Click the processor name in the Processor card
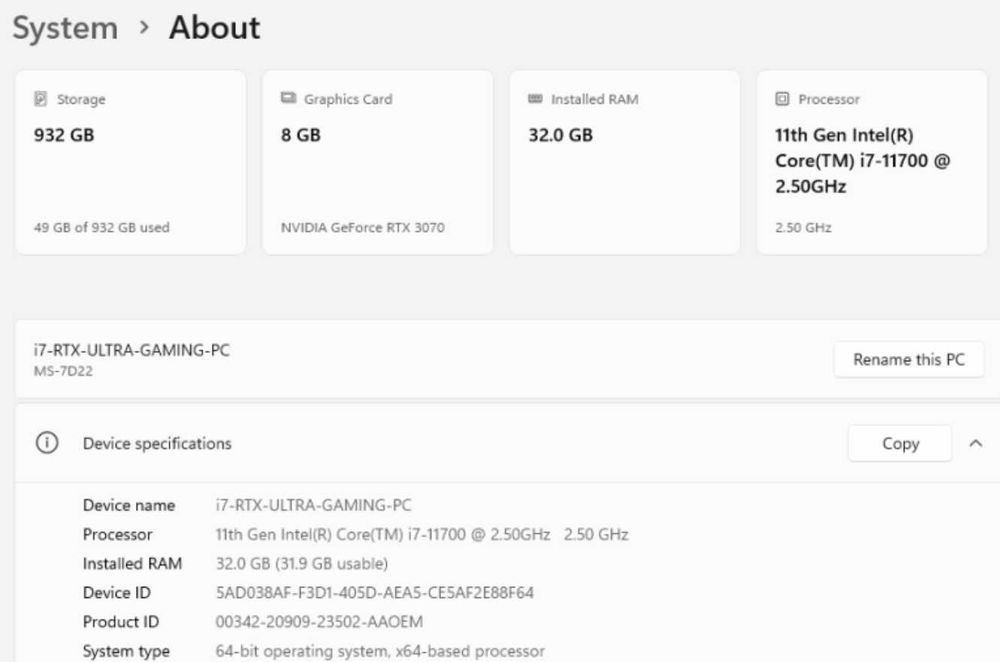The width and height of the screenshot is (1000, 662). coord(862,161)
